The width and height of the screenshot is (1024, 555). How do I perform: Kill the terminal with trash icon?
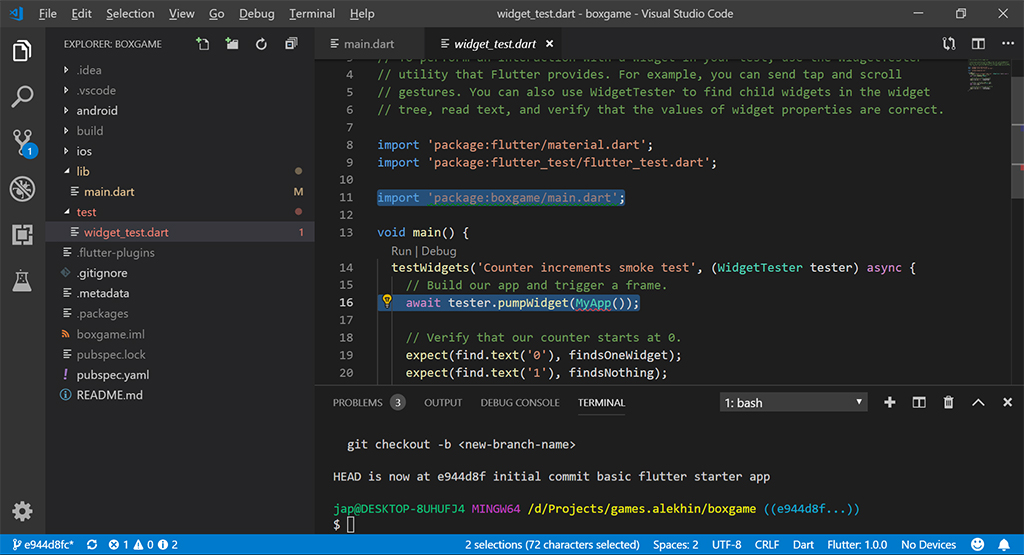click(x=948, y=403)
